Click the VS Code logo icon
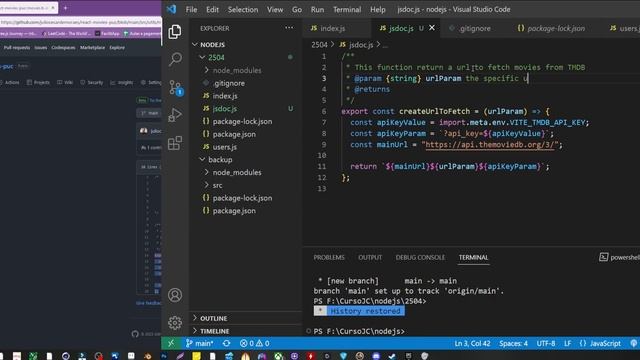This screenshot has height=360, width=640. [171, 9]
